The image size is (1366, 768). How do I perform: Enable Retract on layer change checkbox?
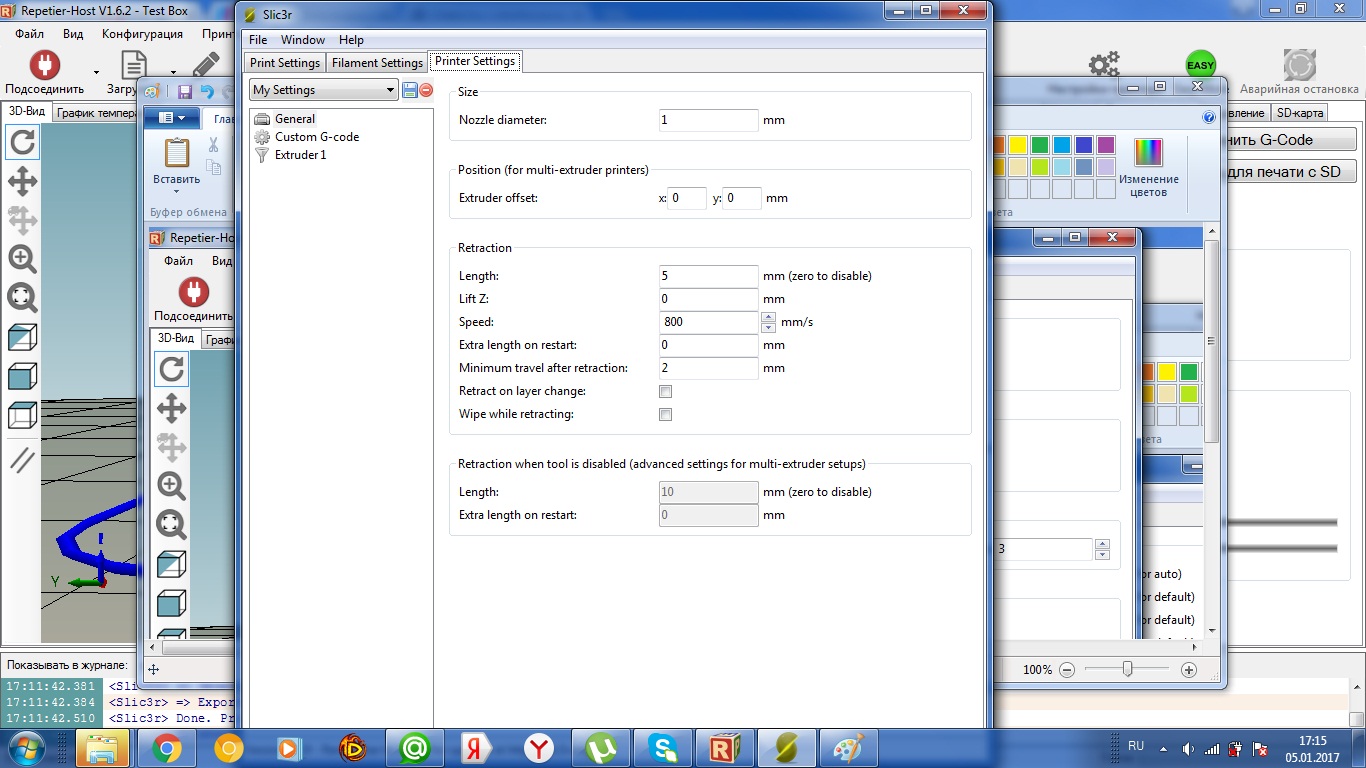coord(665,392)
